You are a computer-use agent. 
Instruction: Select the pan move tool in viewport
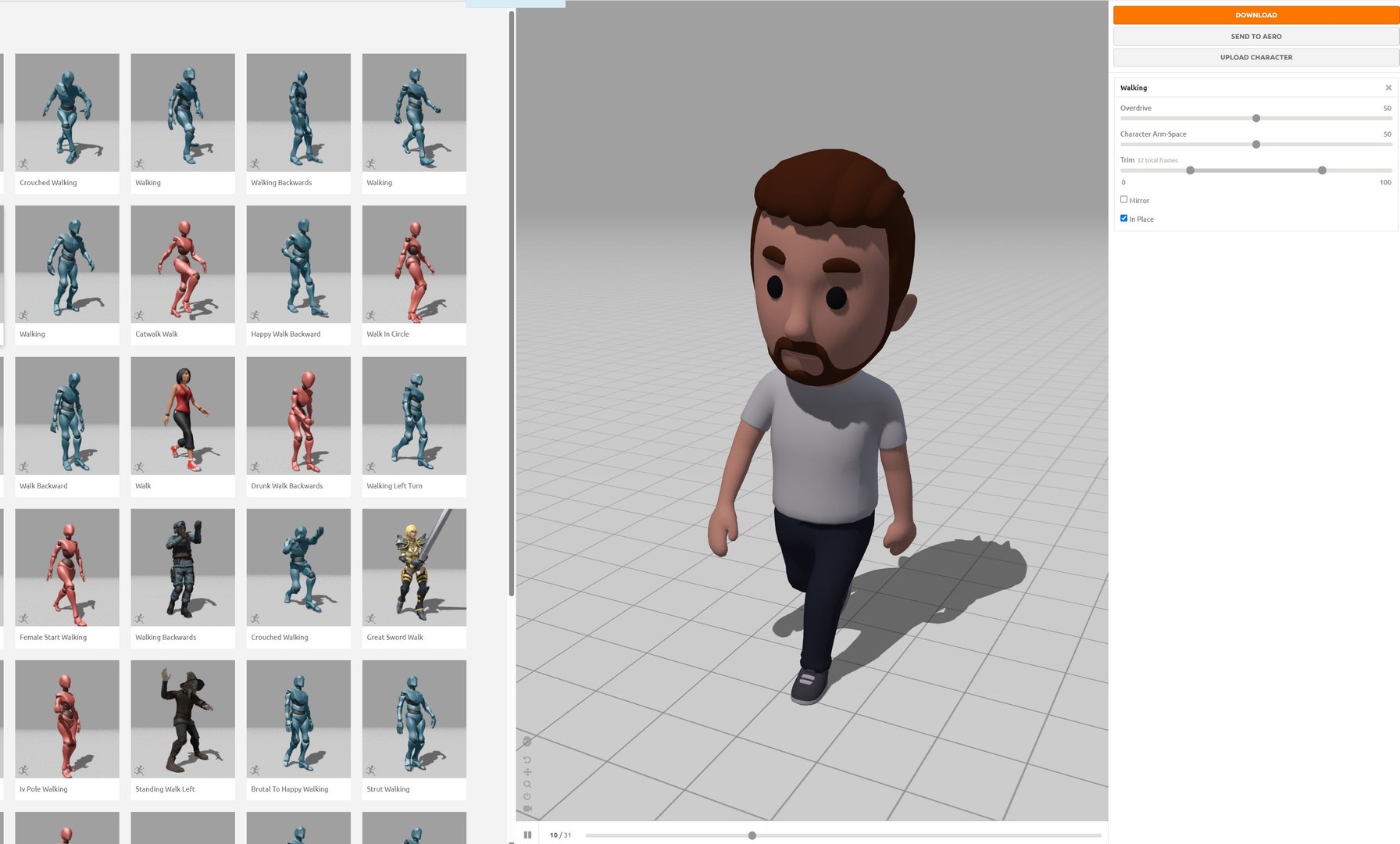[x=527, y=772]
